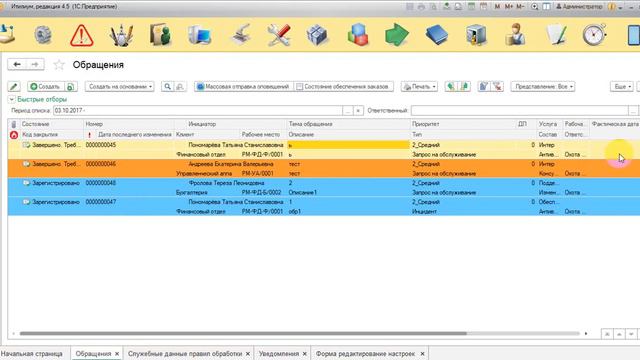
Task: Open the gray crate box section icon
Action: (317, 35)
